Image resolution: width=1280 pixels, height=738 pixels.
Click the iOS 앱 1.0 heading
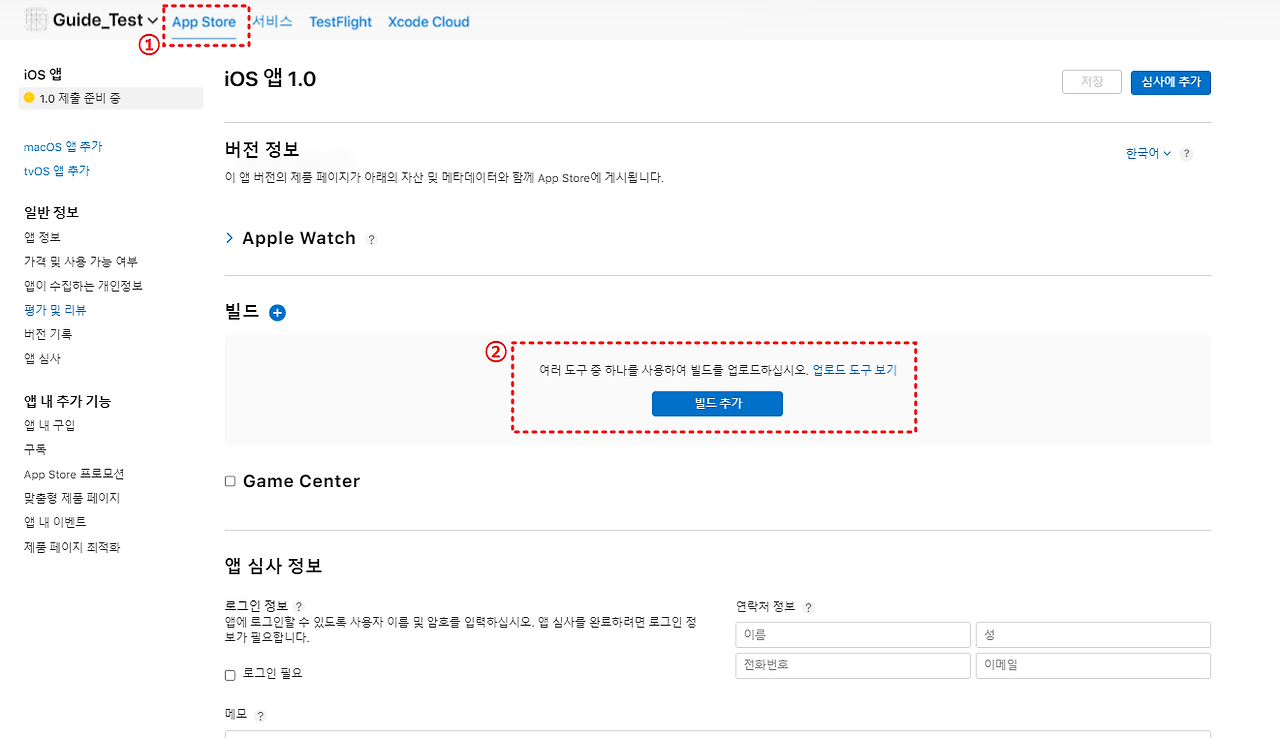pyautogui.click(x=270, y=79)
